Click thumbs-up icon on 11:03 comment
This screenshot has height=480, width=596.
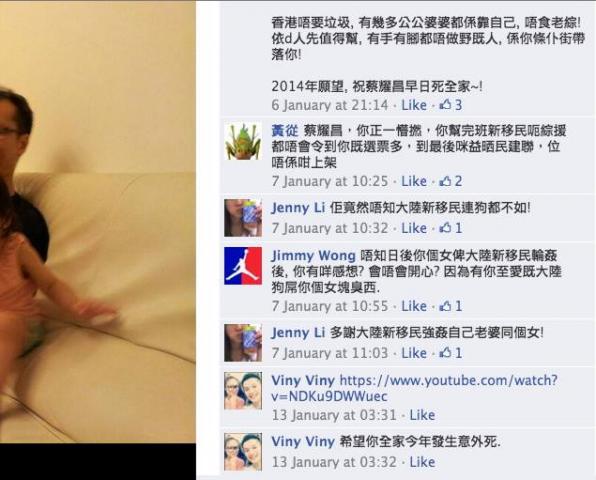point(445,353)
